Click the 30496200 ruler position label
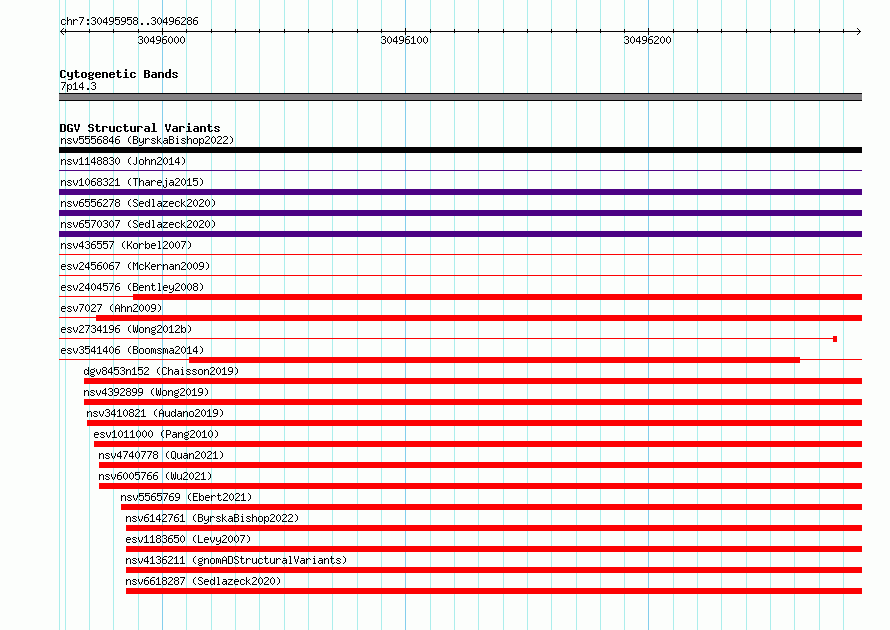Image resolution: width=890 pixels, height=630 pixels. 648,40
